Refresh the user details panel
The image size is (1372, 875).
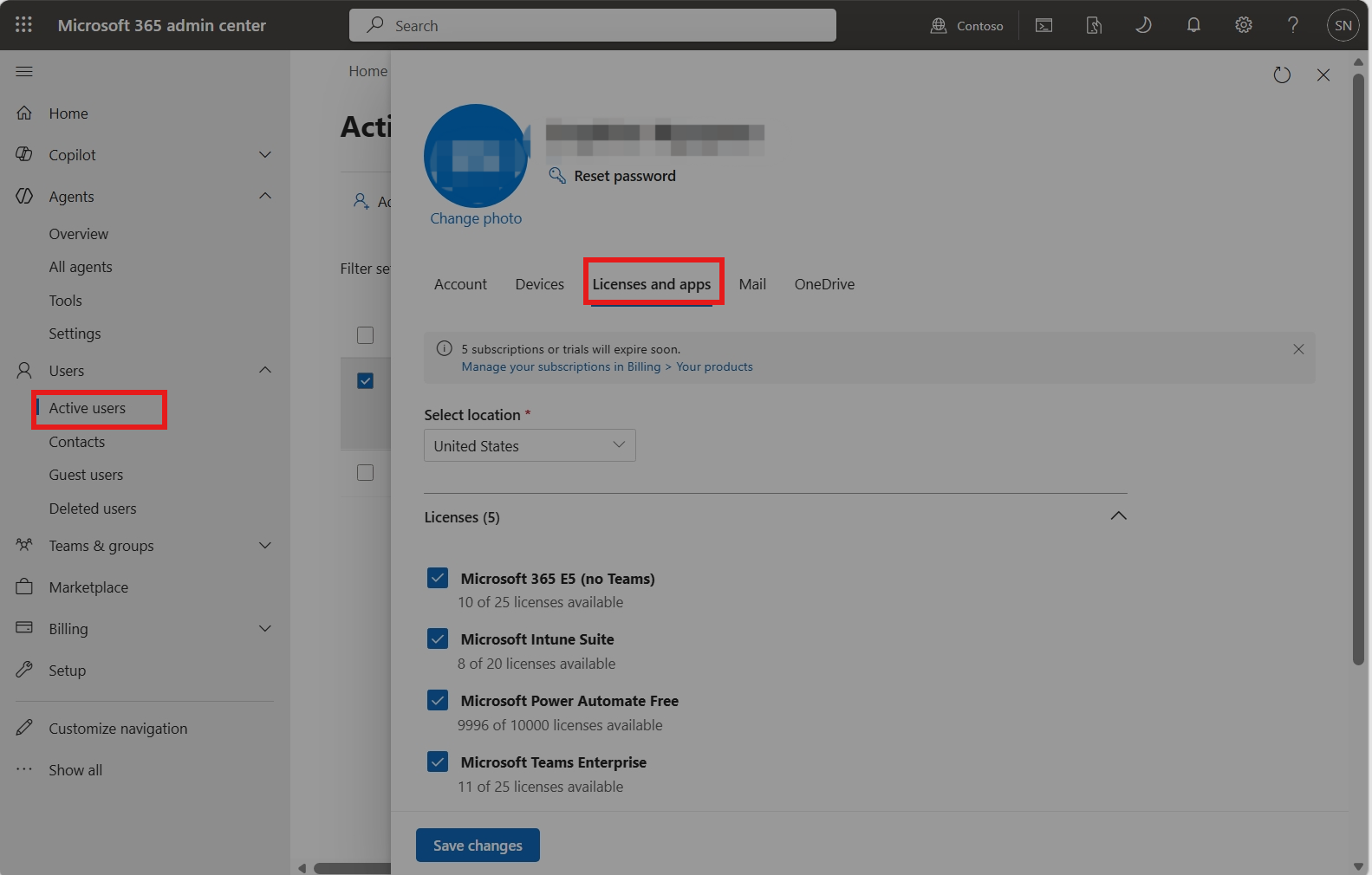pos(1282,75)
